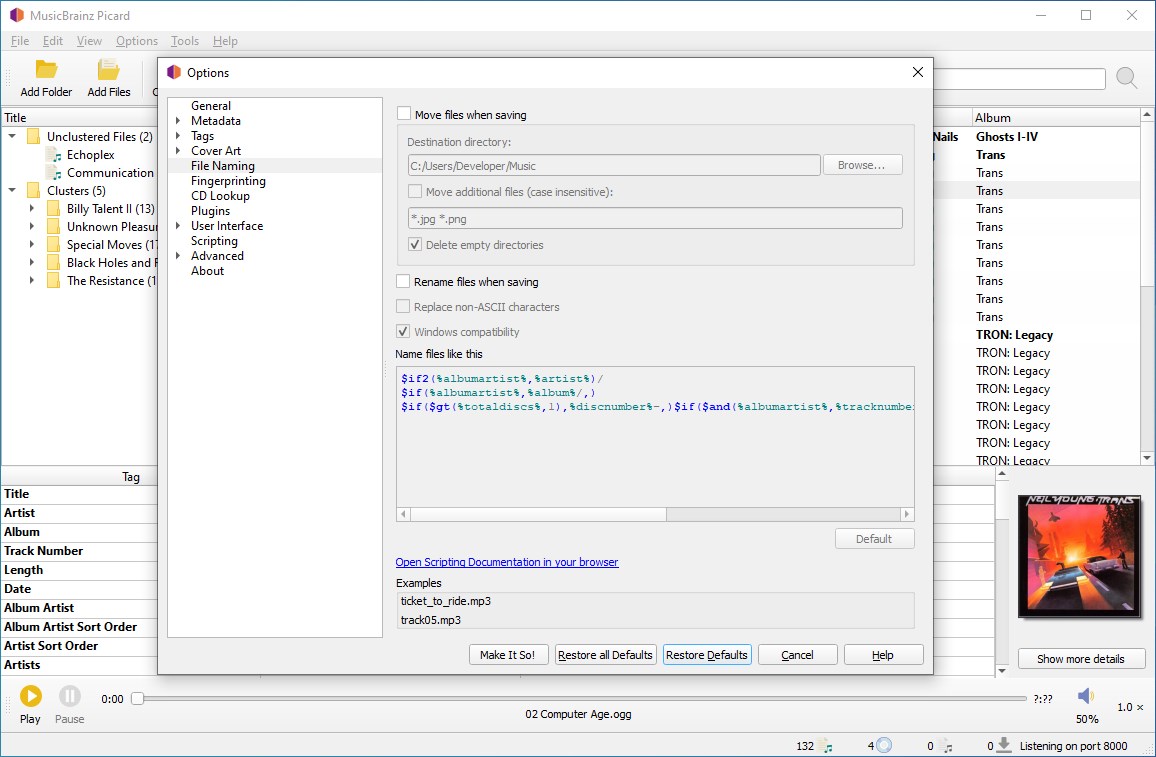Viewport: 1156px width, 757px height.
Task: Mute audio via the speaker icon
Action: [1085, 696]
